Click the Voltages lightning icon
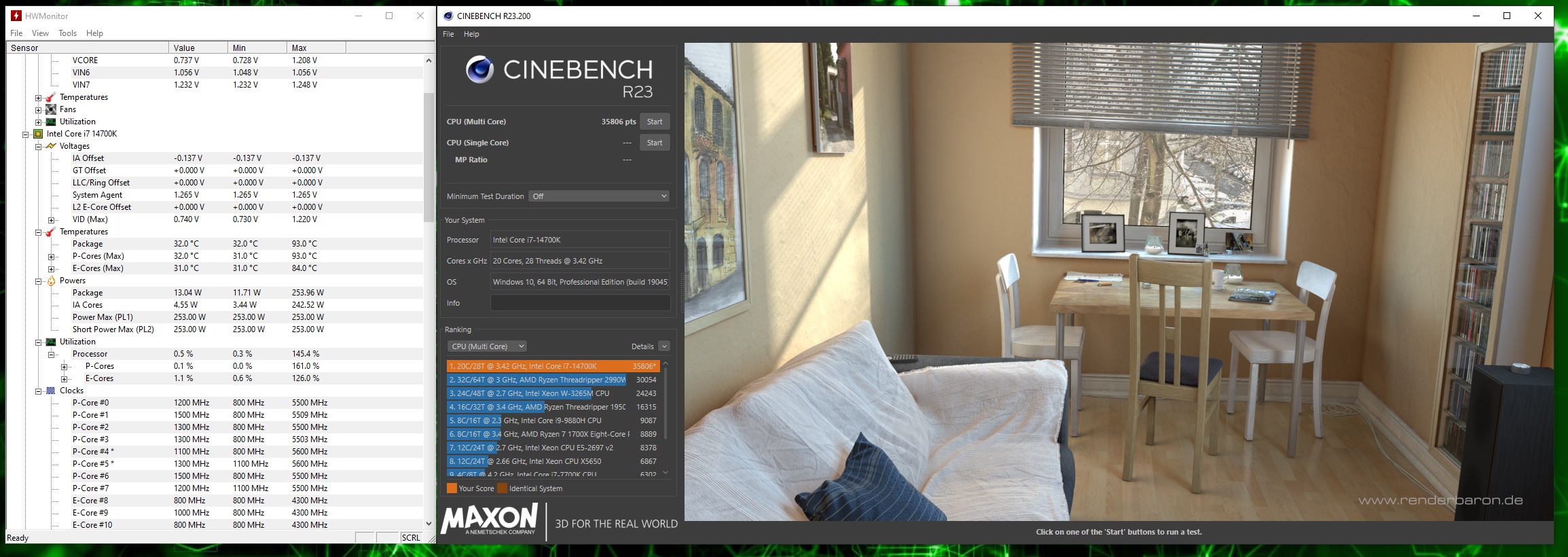This screenshot has width=1568, height=557. 51,146
